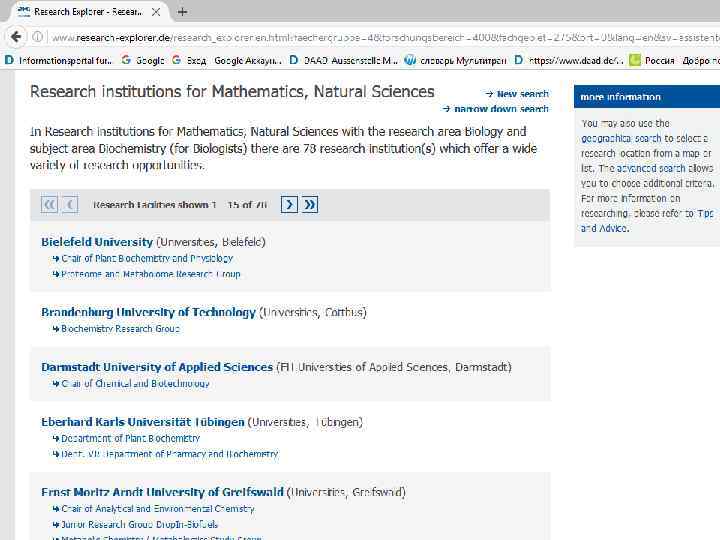Click narrow down search link
720x540 pixels.
coord(501,109)
